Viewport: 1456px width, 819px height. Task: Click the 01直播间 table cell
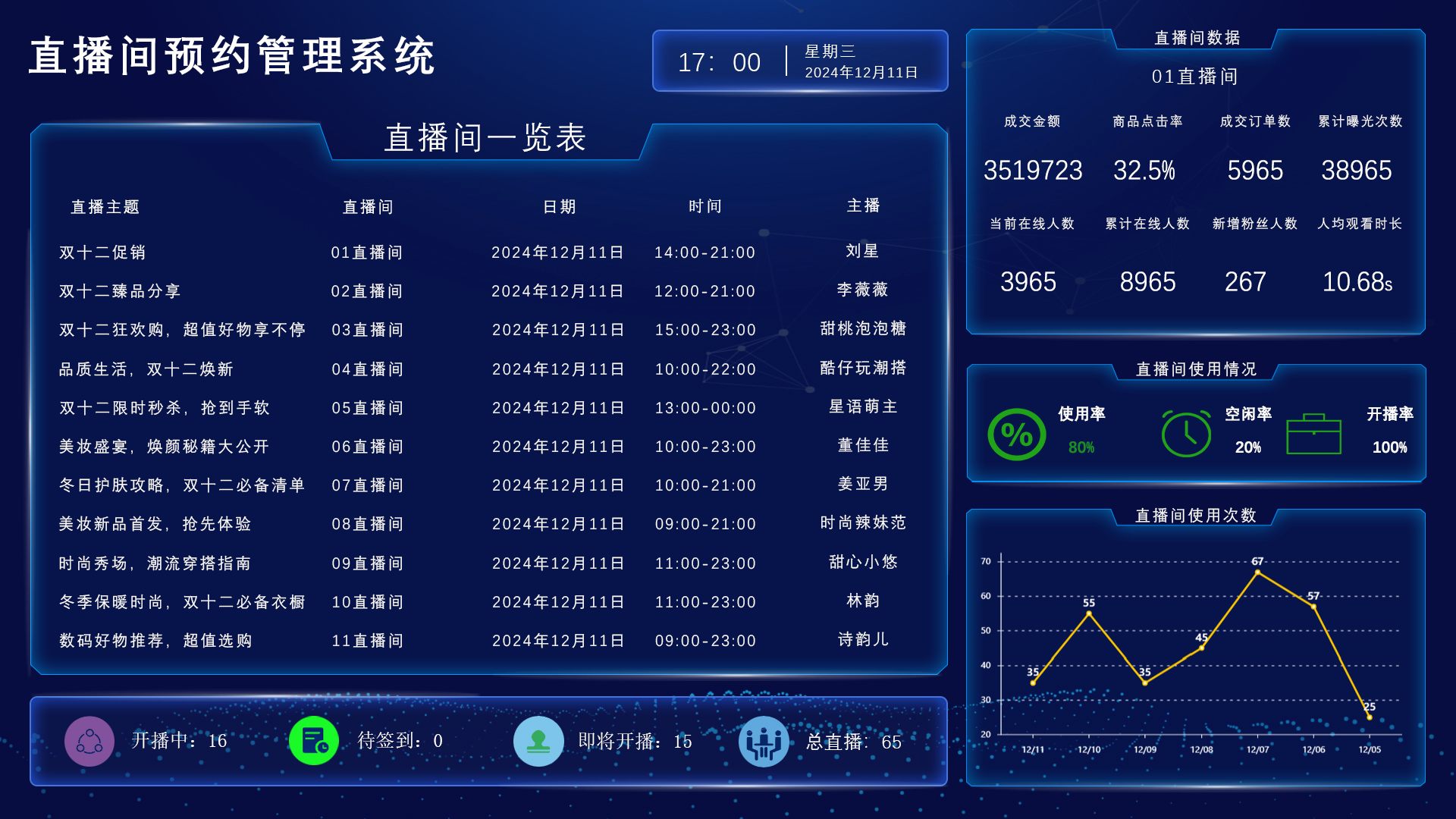tap(367, 253)
